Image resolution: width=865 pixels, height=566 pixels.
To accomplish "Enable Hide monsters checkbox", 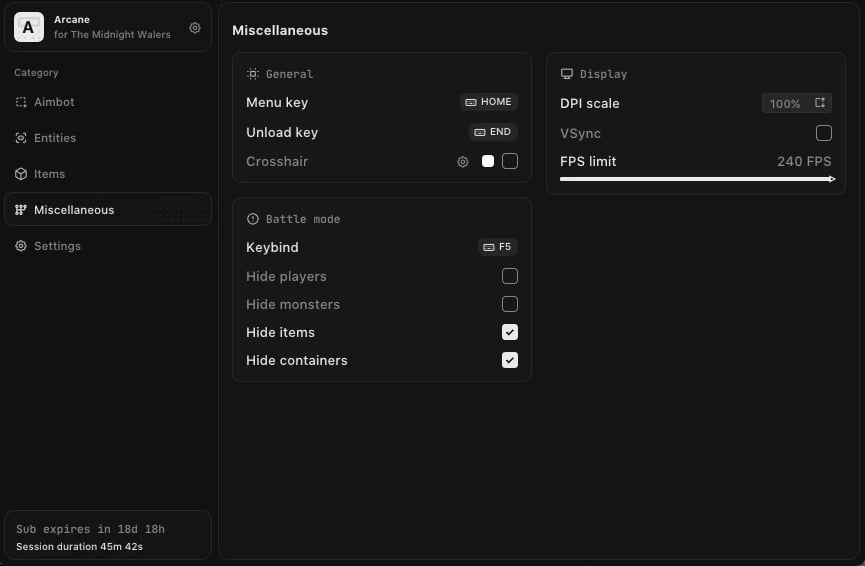I will point(510,304).
